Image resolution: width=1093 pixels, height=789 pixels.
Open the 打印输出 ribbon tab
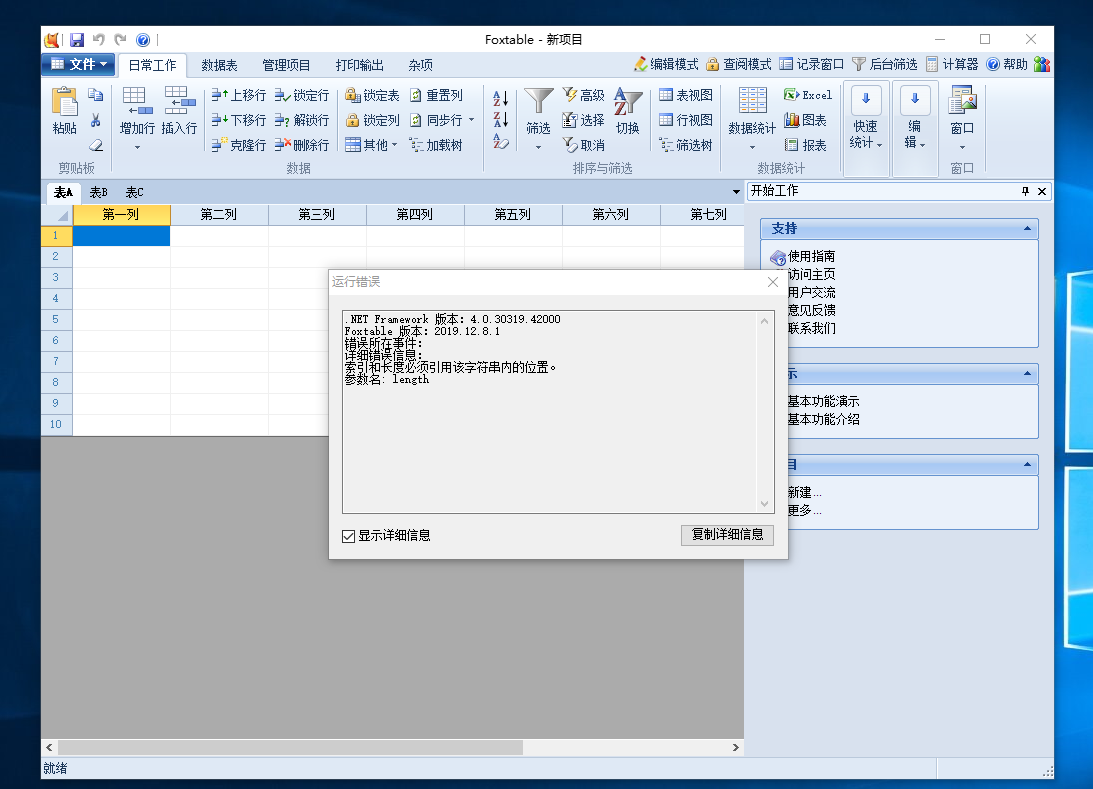(x=359, y=66)
